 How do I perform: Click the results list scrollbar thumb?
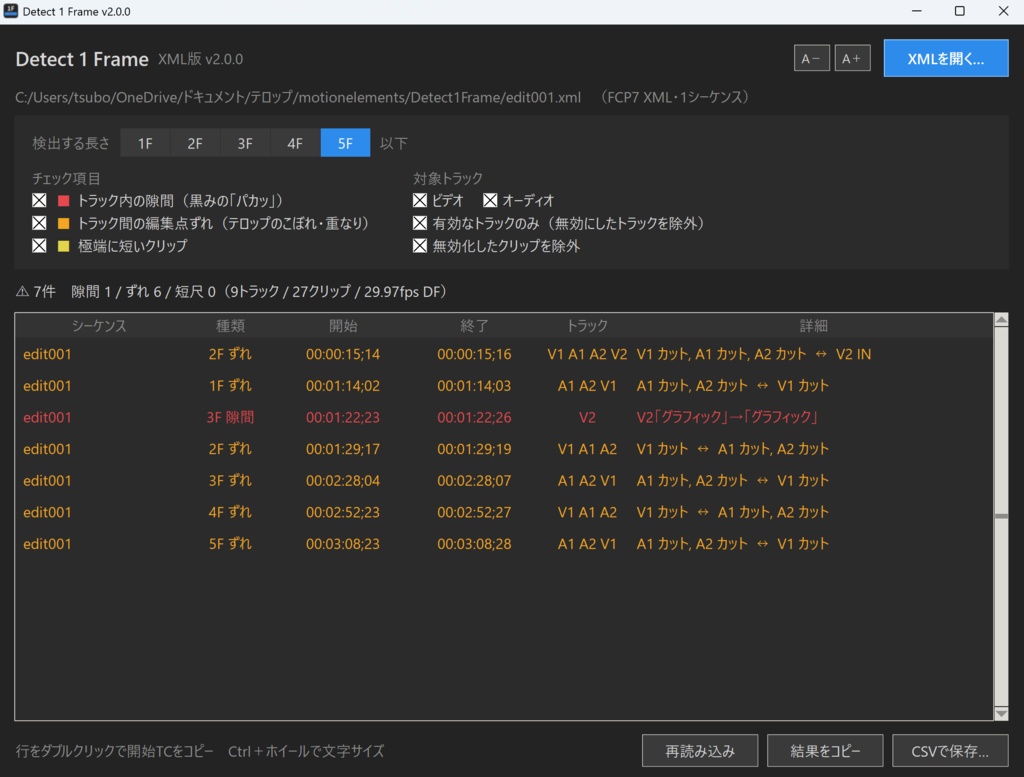pos(1001,516)
